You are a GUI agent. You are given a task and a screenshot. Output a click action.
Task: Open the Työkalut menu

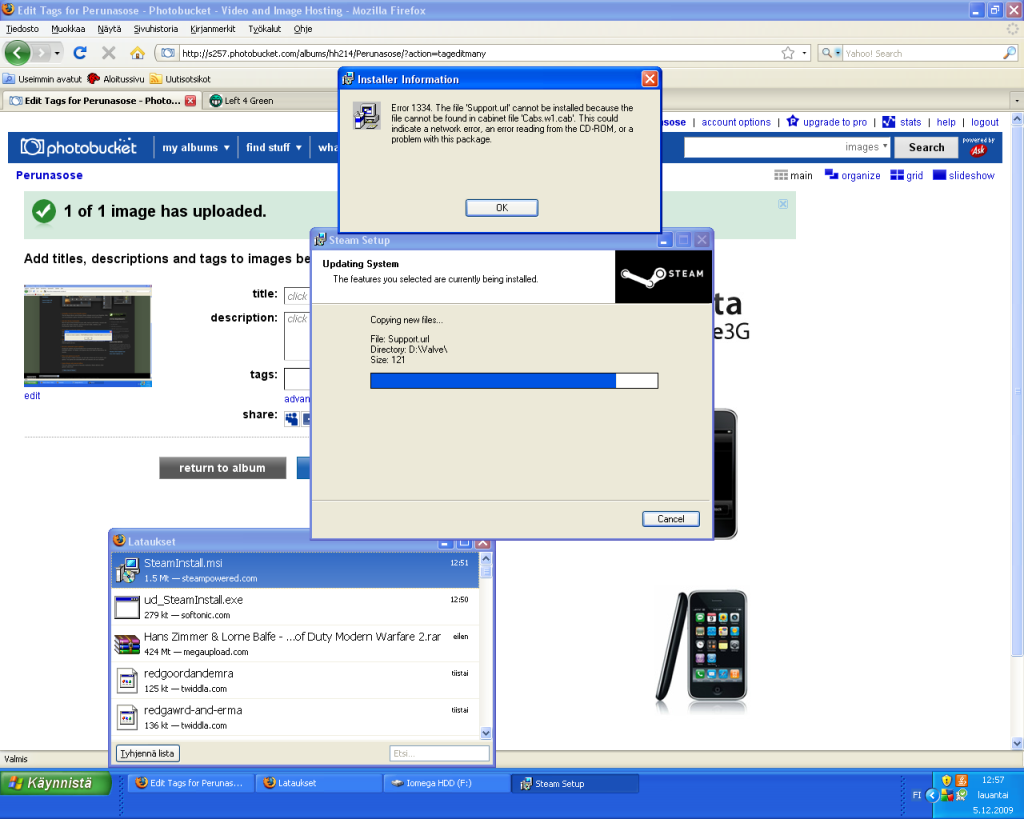pyautogui.click(x=264, y=29)
